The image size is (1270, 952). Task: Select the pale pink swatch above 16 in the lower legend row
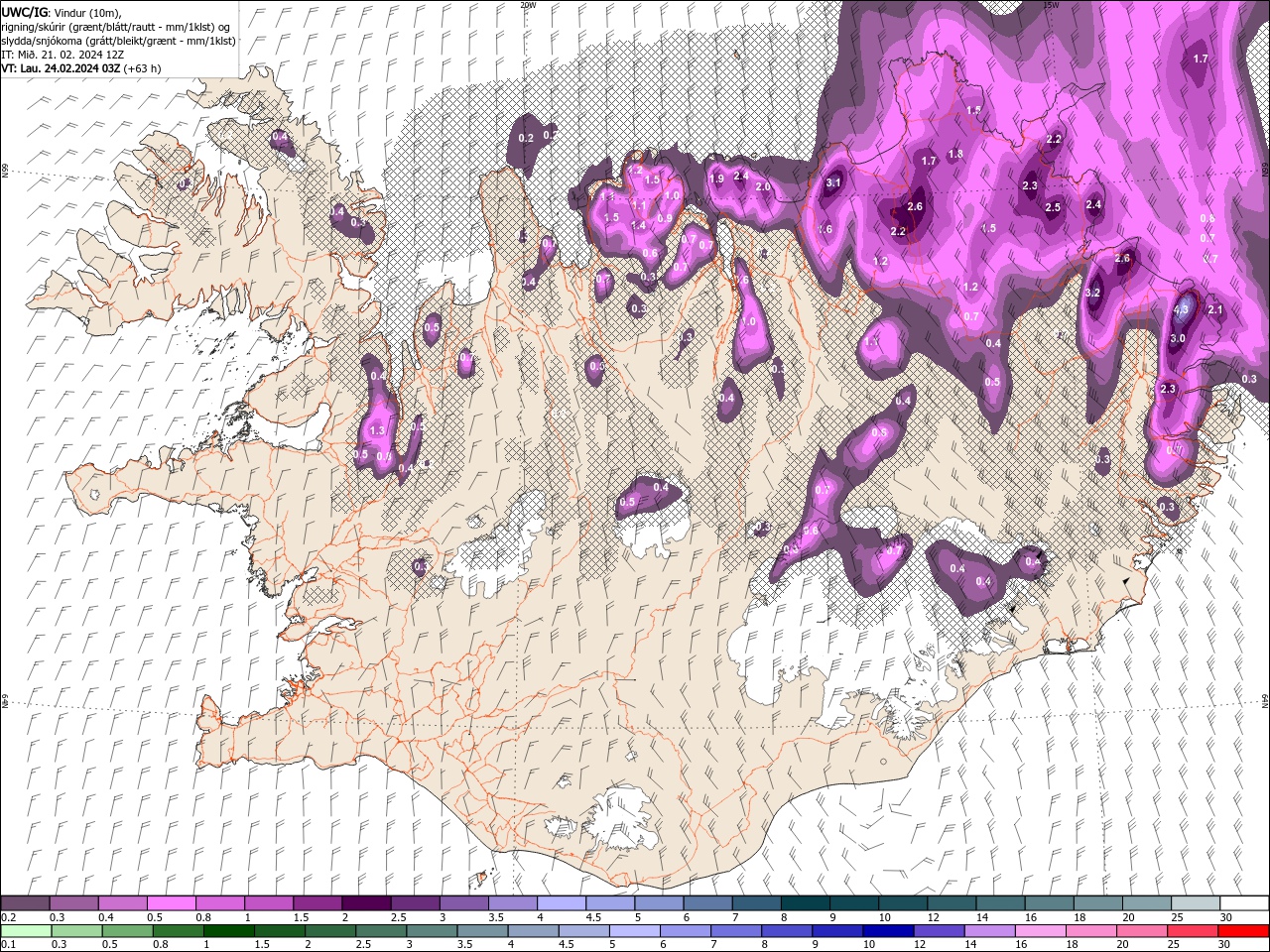(1039, 931)
